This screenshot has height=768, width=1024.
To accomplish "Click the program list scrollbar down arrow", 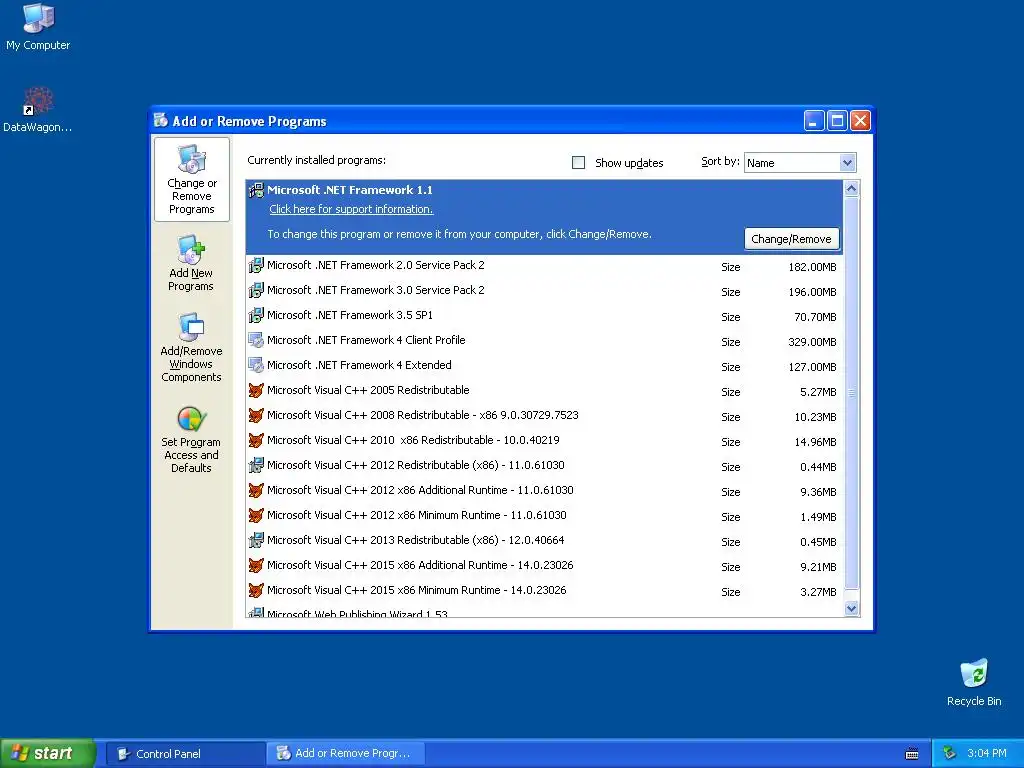I will coord(852,609).
